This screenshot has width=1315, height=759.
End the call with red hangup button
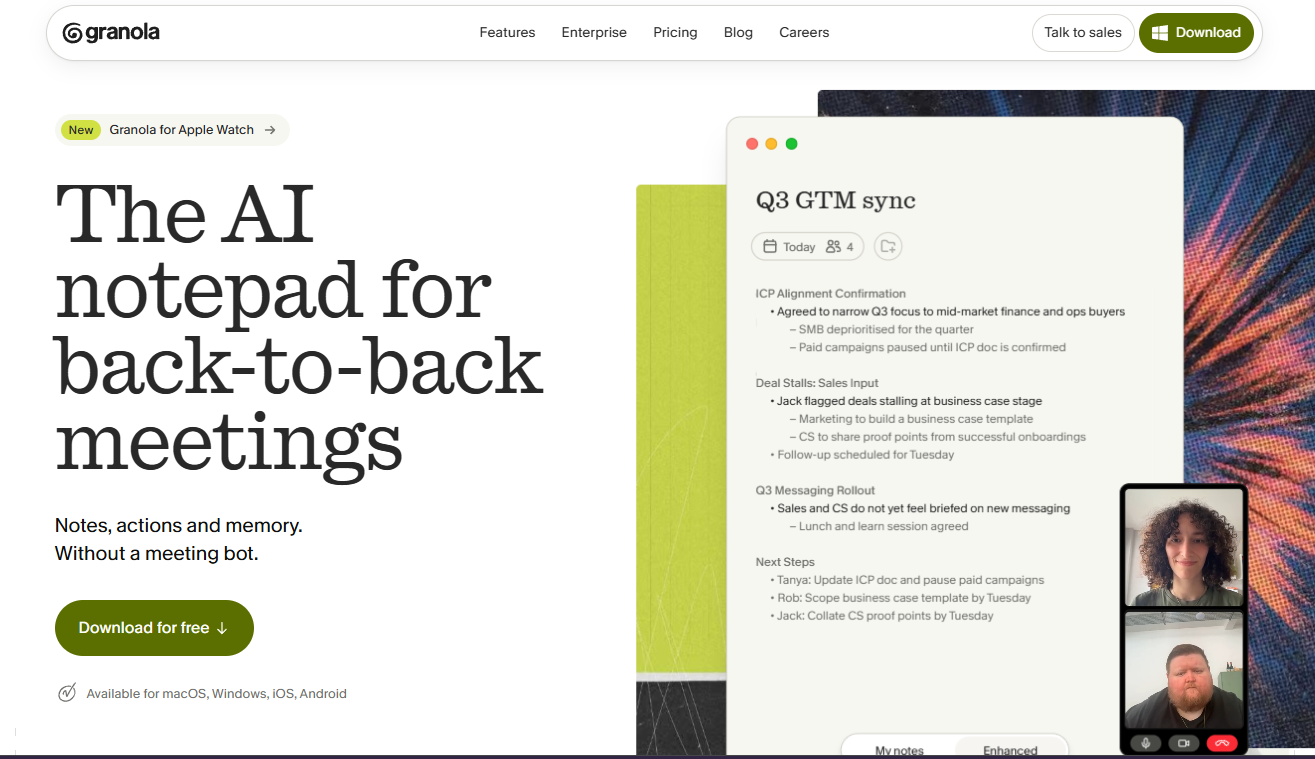click(x=1222, y=743)
